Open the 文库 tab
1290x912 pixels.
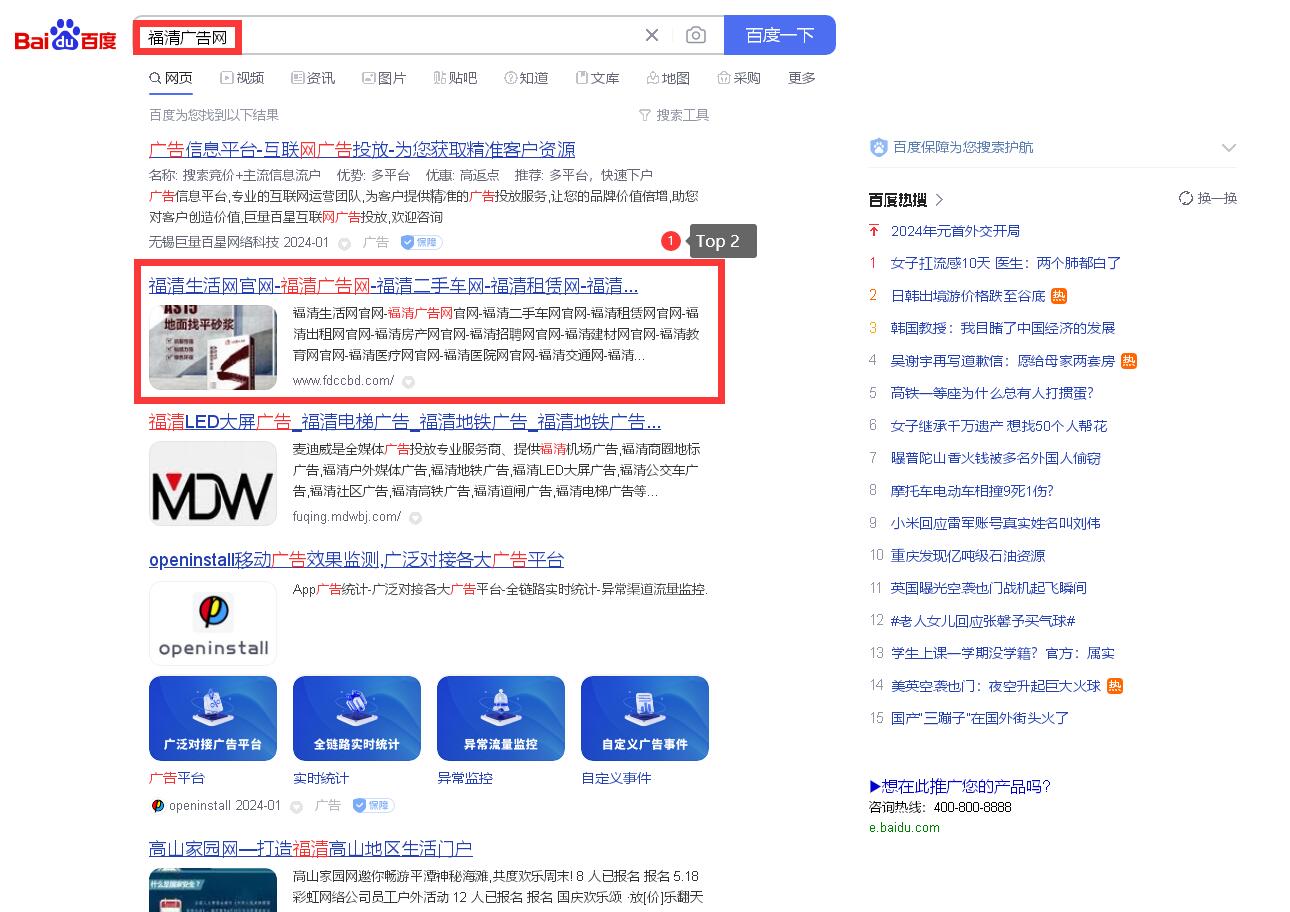click(x=597, y=78)
